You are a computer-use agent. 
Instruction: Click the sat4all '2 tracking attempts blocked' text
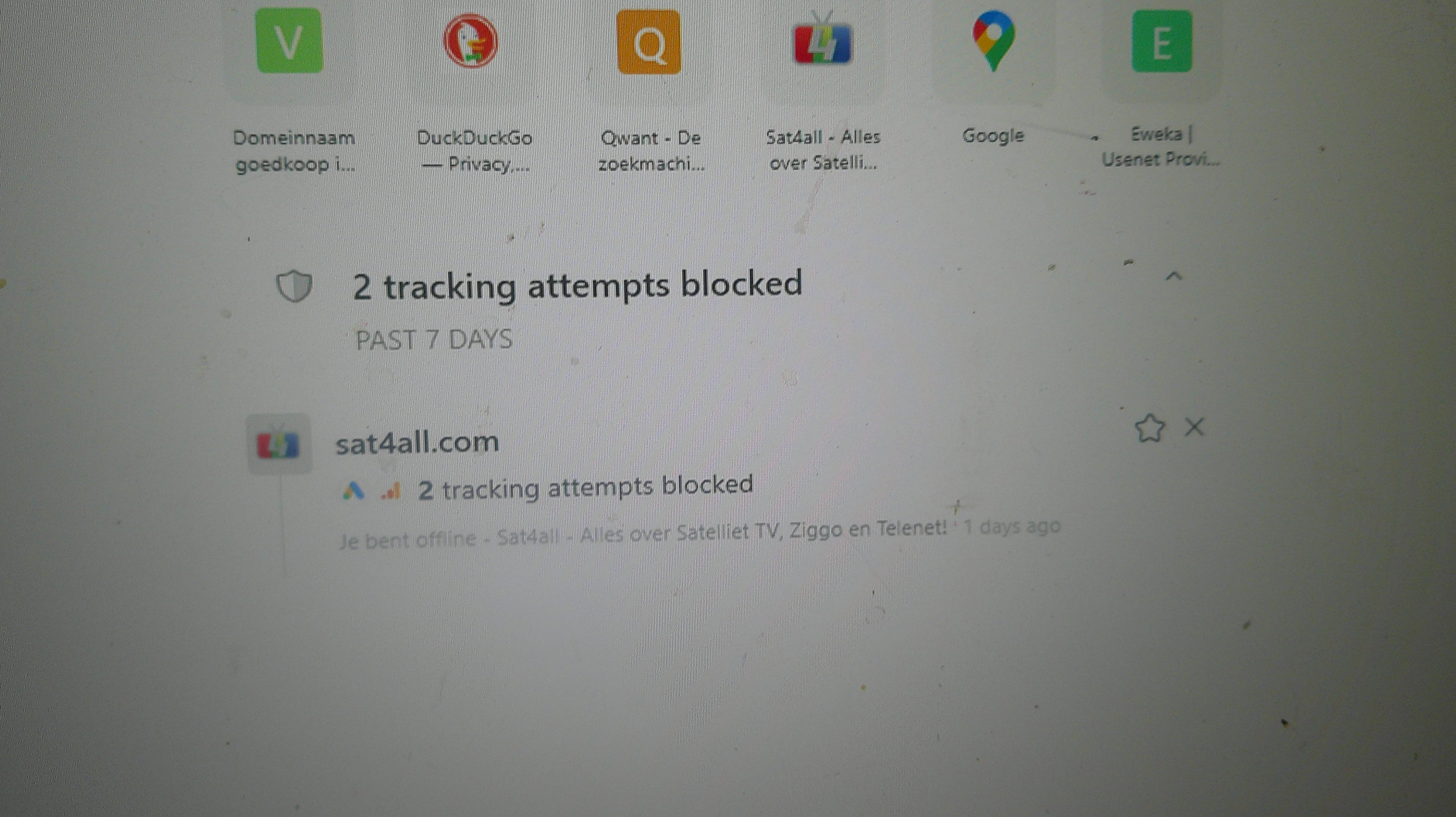point(585,487)
